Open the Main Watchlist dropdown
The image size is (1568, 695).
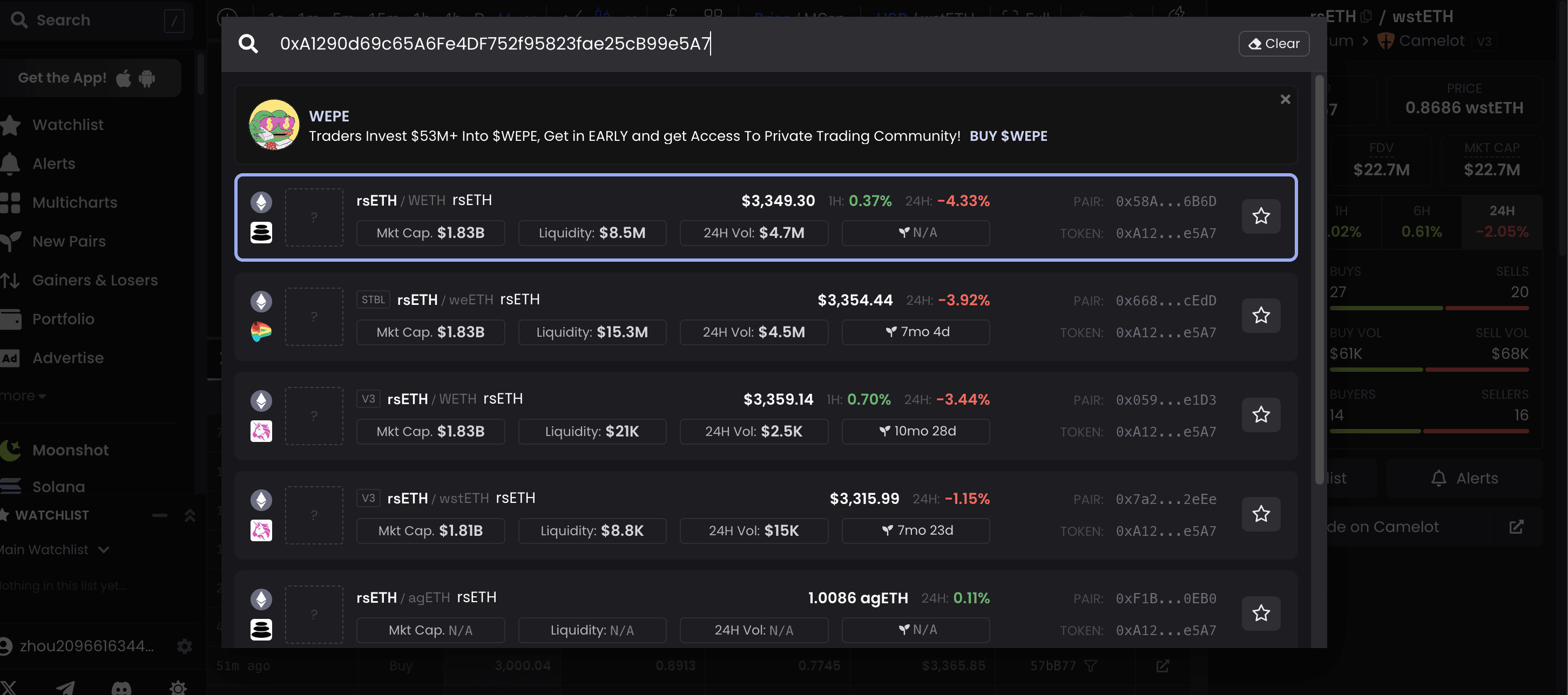55,550
